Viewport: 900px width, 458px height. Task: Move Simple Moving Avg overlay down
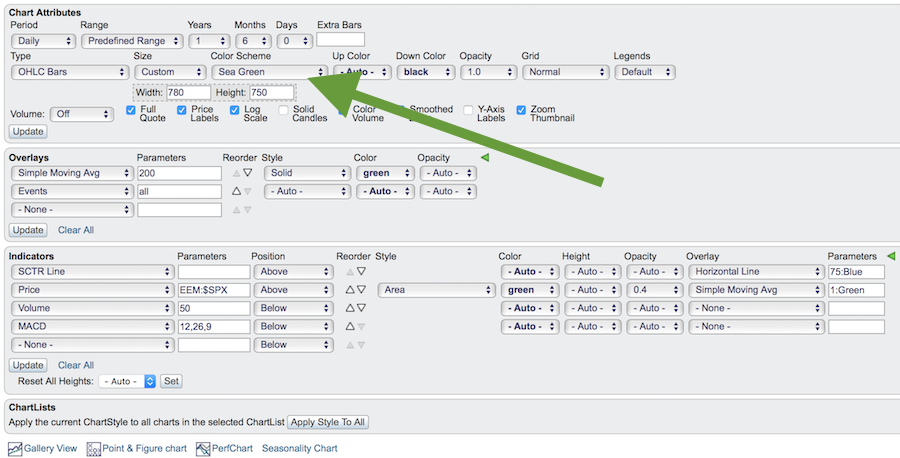click(248, 173)
